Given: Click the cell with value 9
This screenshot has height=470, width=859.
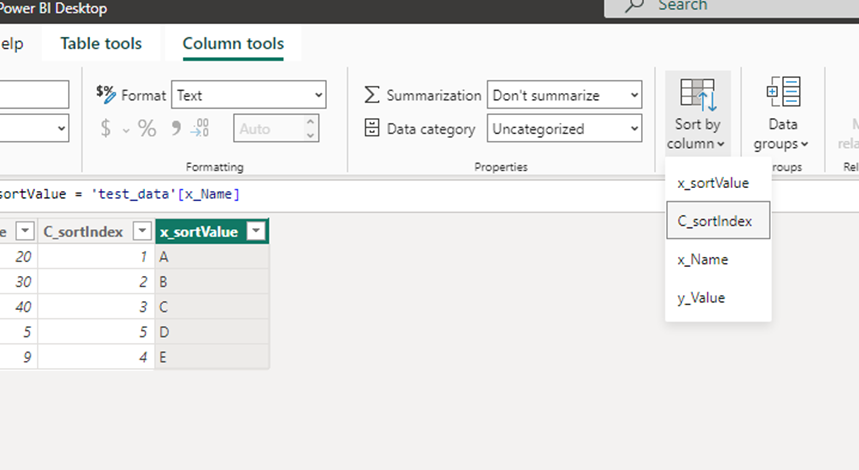Looking at the screenshot, I should tap(19, 357).
